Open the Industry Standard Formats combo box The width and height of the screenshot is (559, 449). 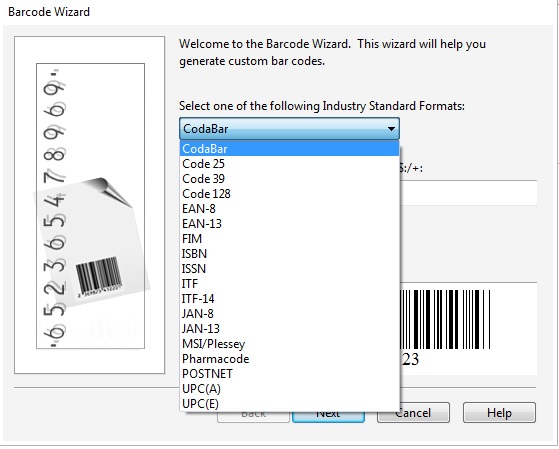tap(289, 128)
